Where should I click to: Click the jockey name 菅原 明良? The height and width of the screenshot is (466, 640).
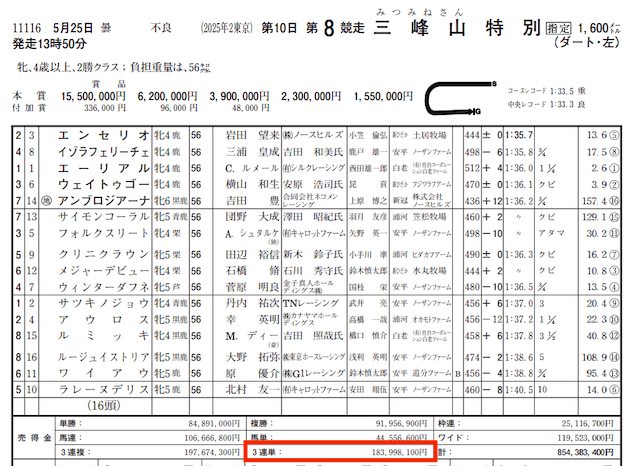(x=252, y=287)
